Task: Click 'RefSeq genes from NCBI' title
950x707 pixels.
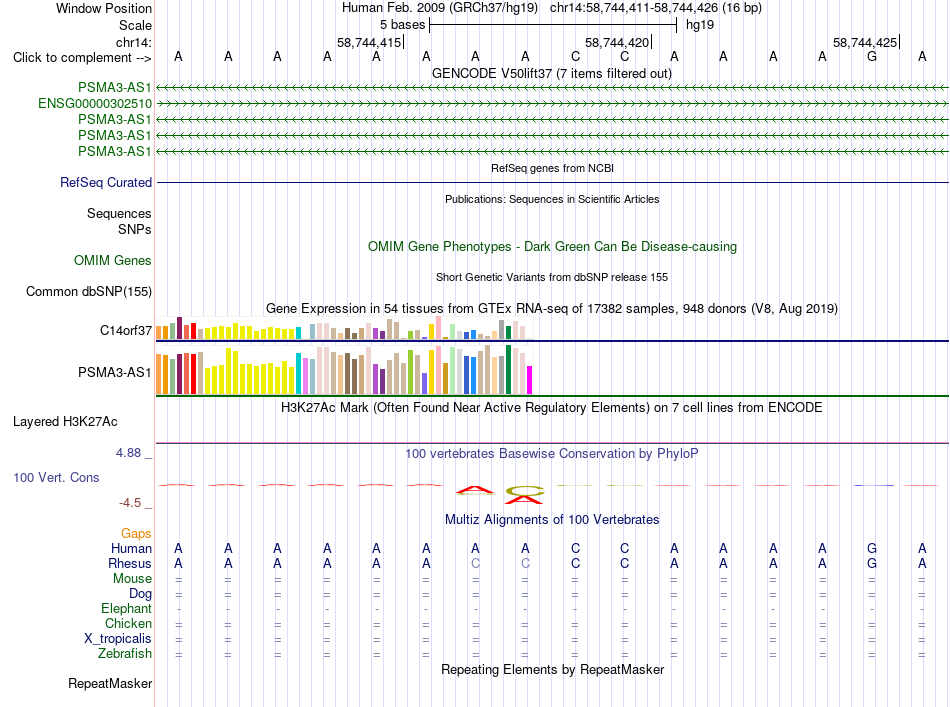Action: coord(552,168)
